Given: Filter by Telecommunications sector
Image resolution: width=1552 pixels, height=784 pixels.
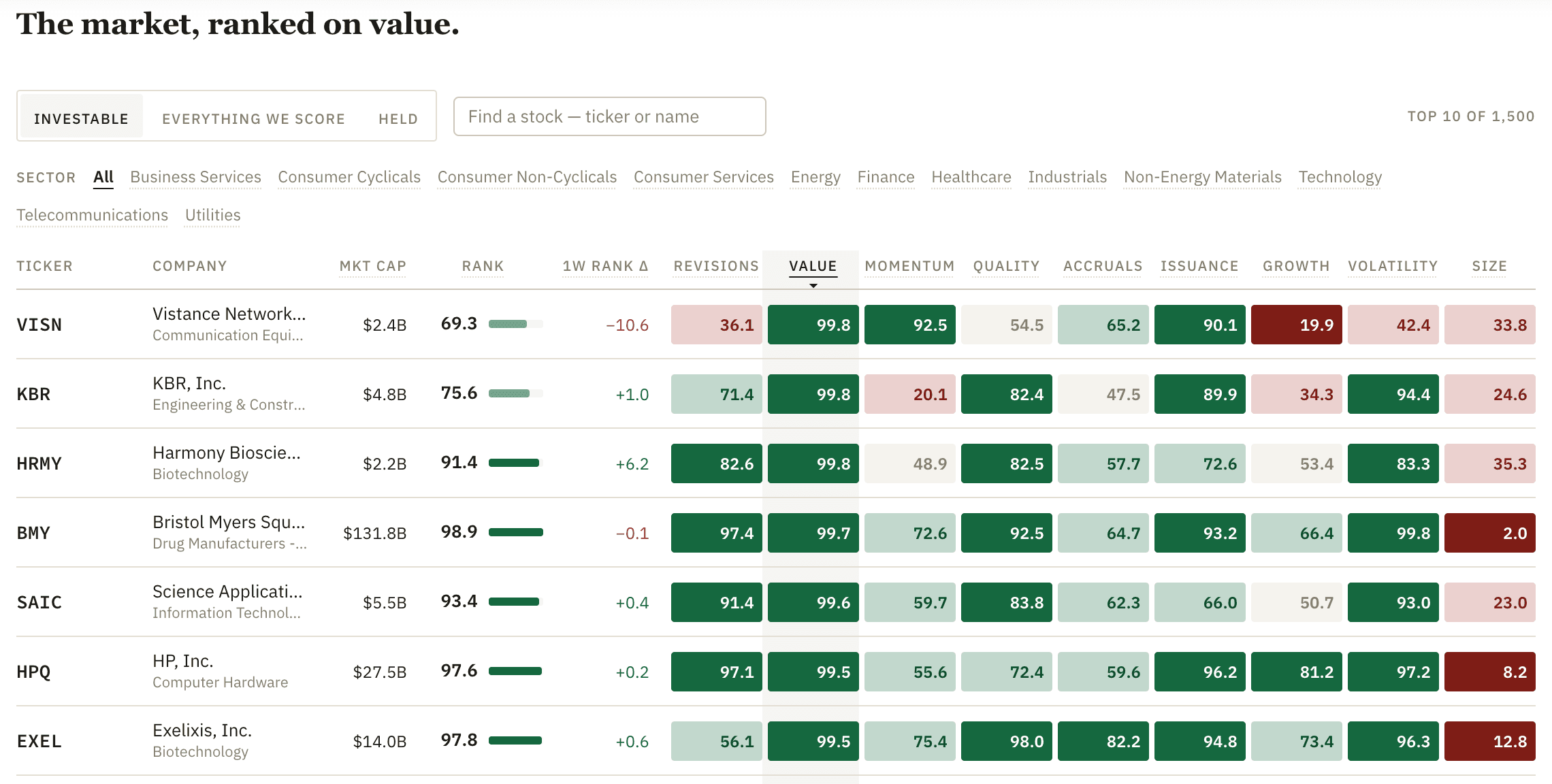Looking at the screenshot, I should 93,215.
